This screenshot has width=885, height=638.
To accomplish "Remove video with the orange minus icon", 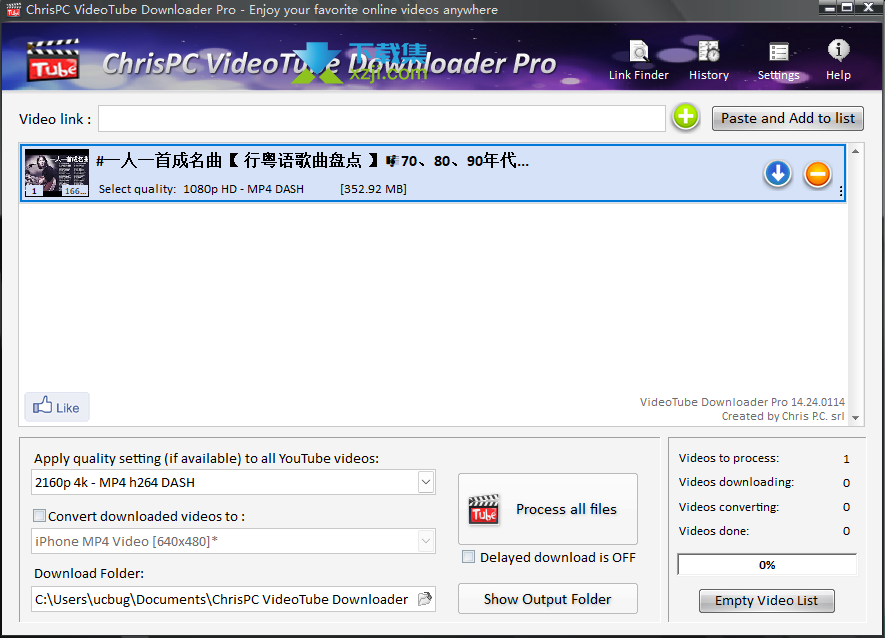I will click(817, 174).
